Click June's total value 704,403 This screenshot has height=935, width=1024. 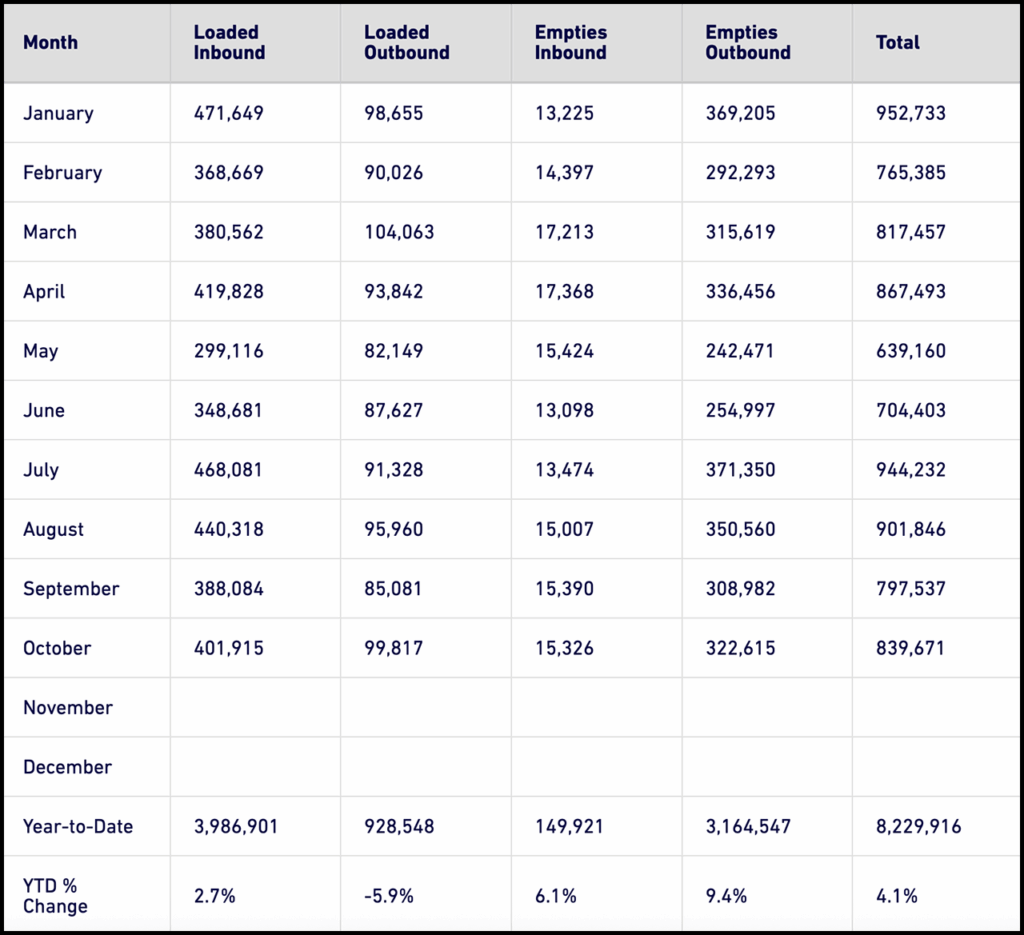[910, 411]
